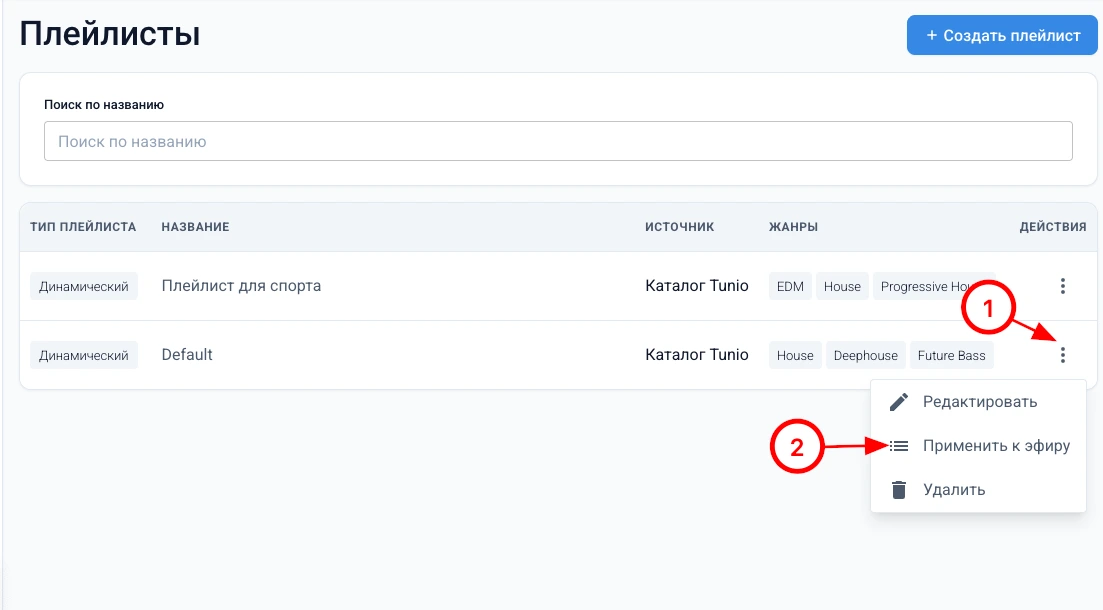Click the EDM genre tag

(790, 287)
